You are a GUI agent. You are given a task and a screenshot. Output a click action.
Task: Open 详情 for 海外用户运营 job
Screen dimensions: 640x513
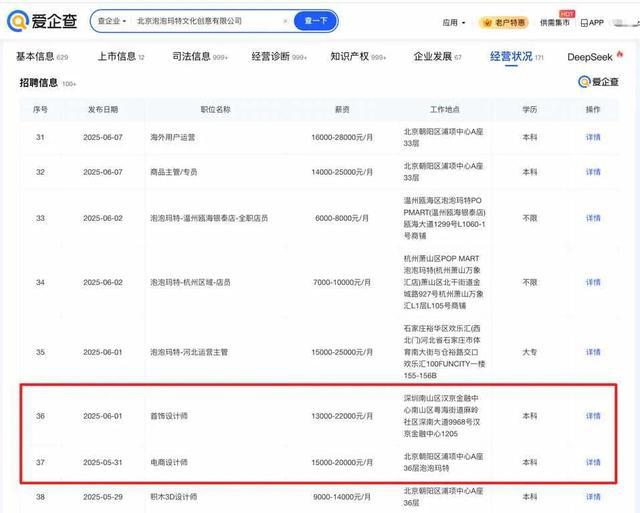point(593,137)
